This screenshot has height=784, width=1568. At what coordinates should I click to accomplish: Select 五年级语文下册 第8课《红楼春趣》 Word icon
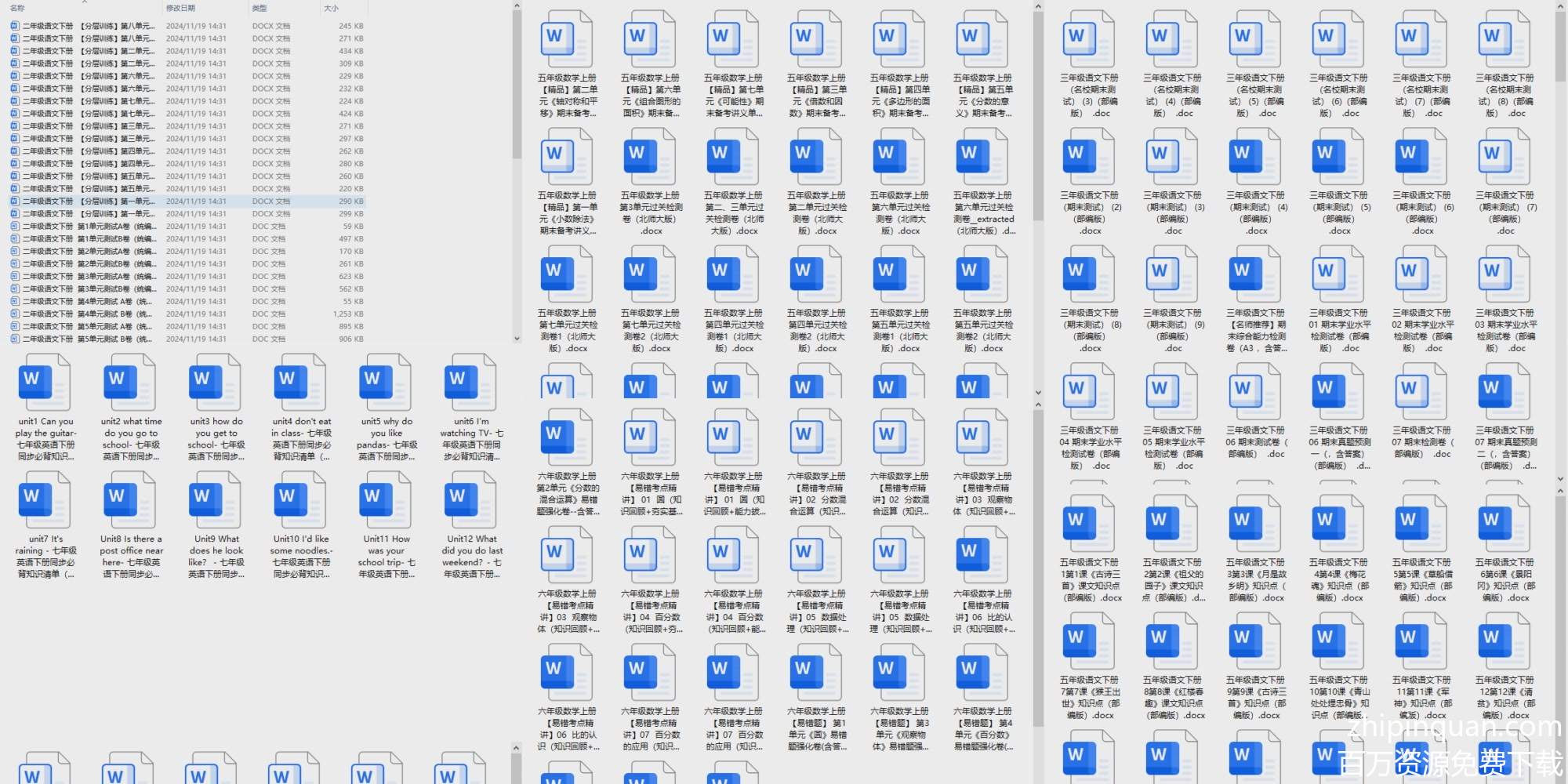(1173, 641)
